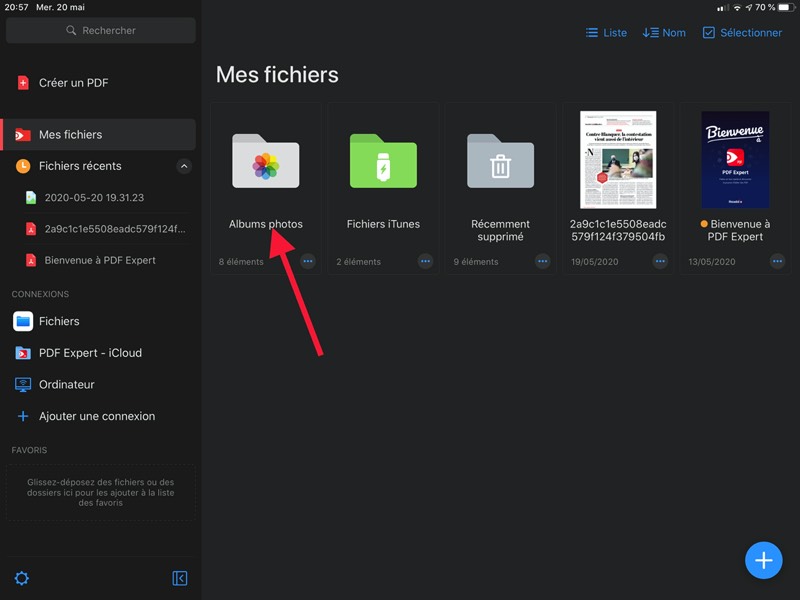
Task: Select Mes fichiers in the sidebar
Action: coord(70,134)
